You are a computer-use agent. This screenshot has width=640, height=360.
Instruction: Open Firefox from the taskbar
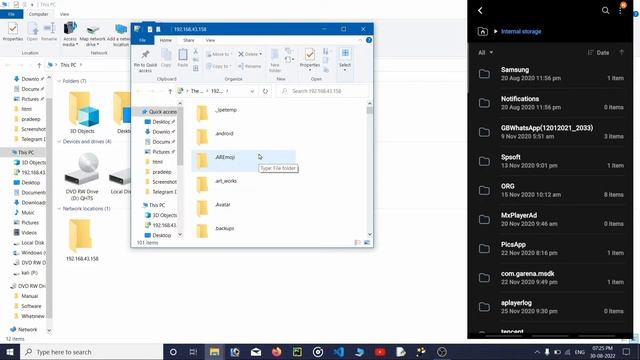click(276, 352)
